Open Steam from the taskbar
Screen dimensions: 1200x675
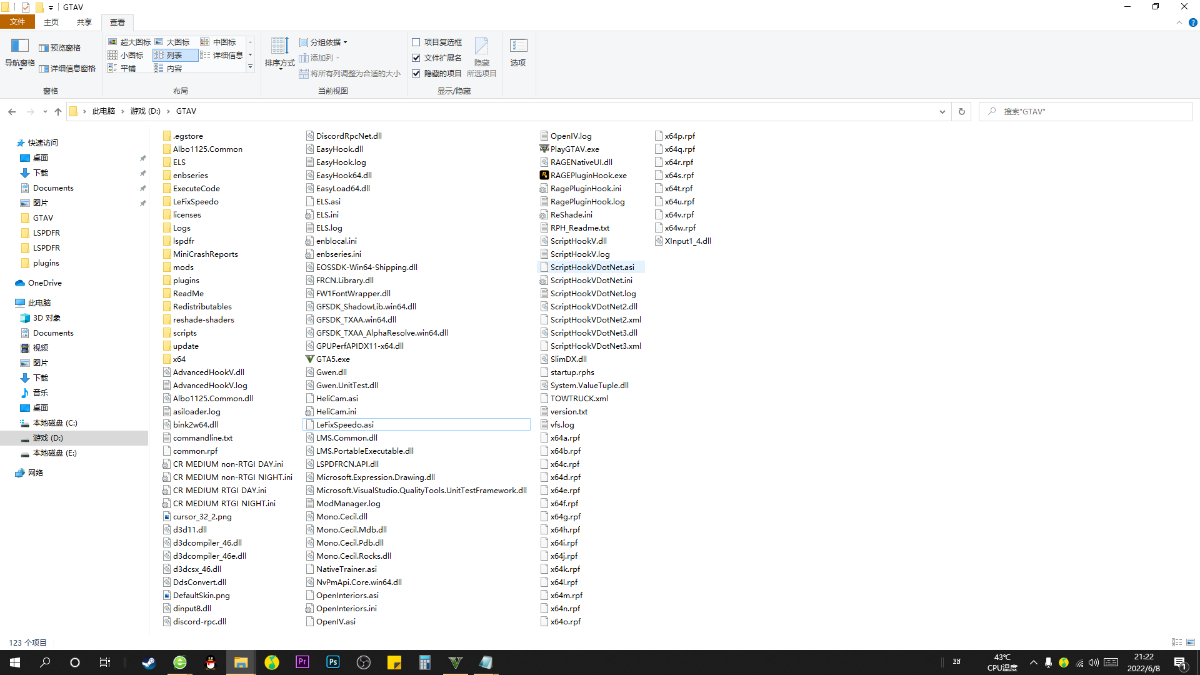(x=149, y=662)
